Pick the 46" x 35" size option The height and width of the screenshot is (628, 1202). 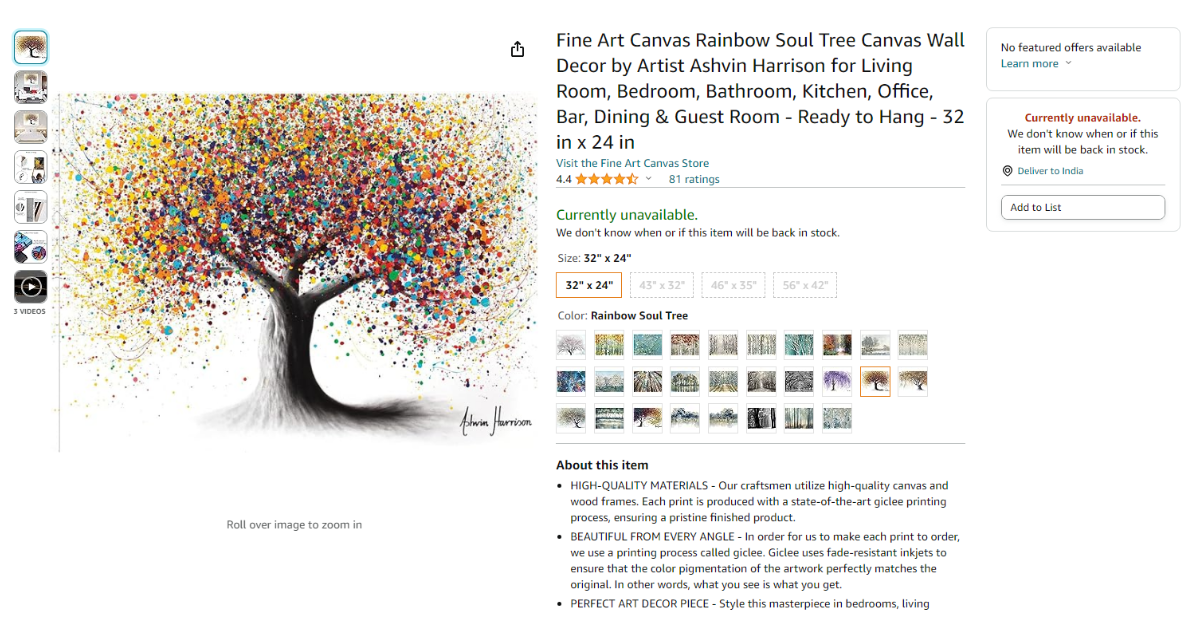(733, 285)
